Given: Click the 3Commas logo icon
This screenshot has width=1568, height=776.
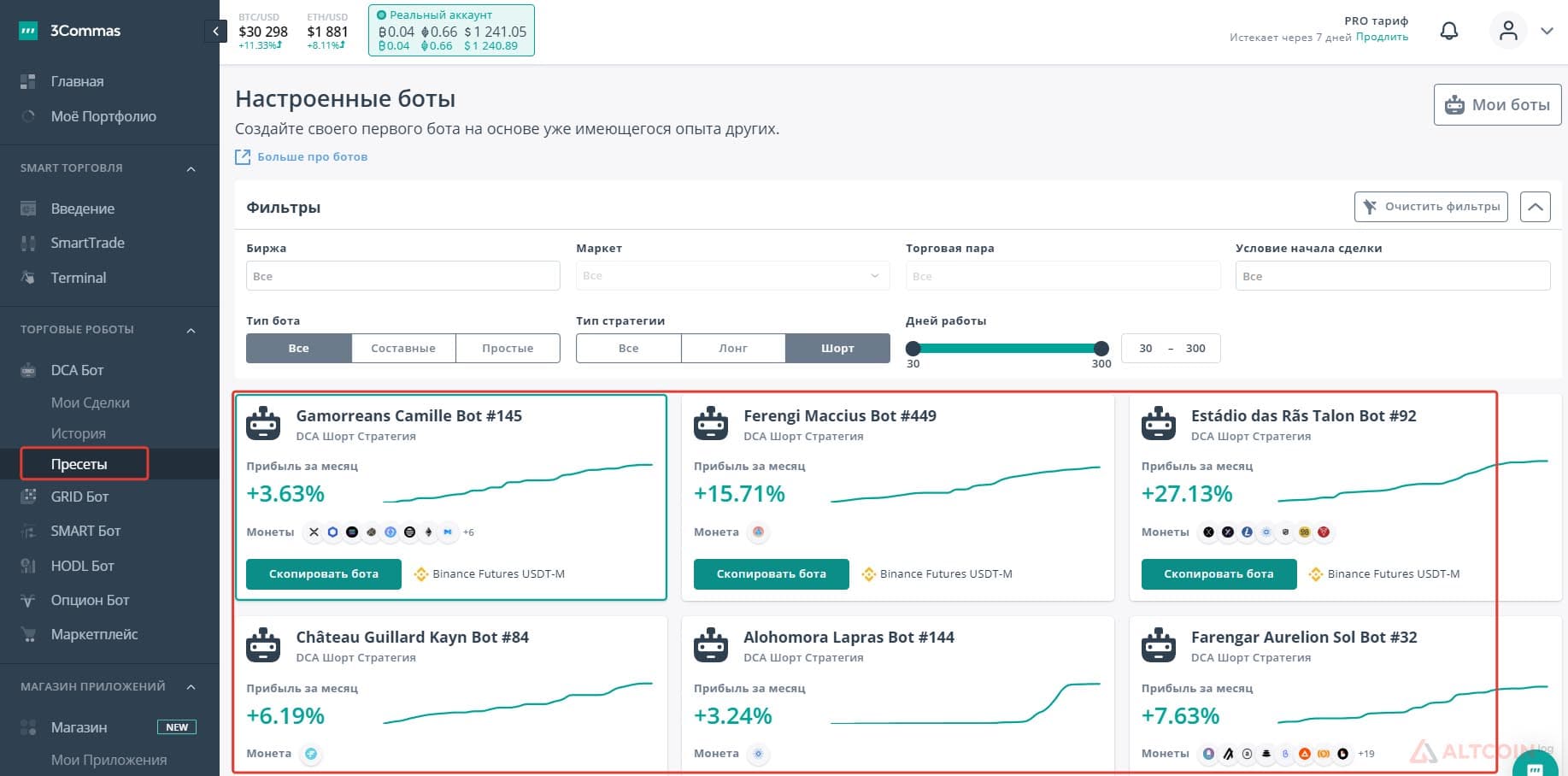Looking at the screenshot, I should pyautogui.click(x=28, y=31).
